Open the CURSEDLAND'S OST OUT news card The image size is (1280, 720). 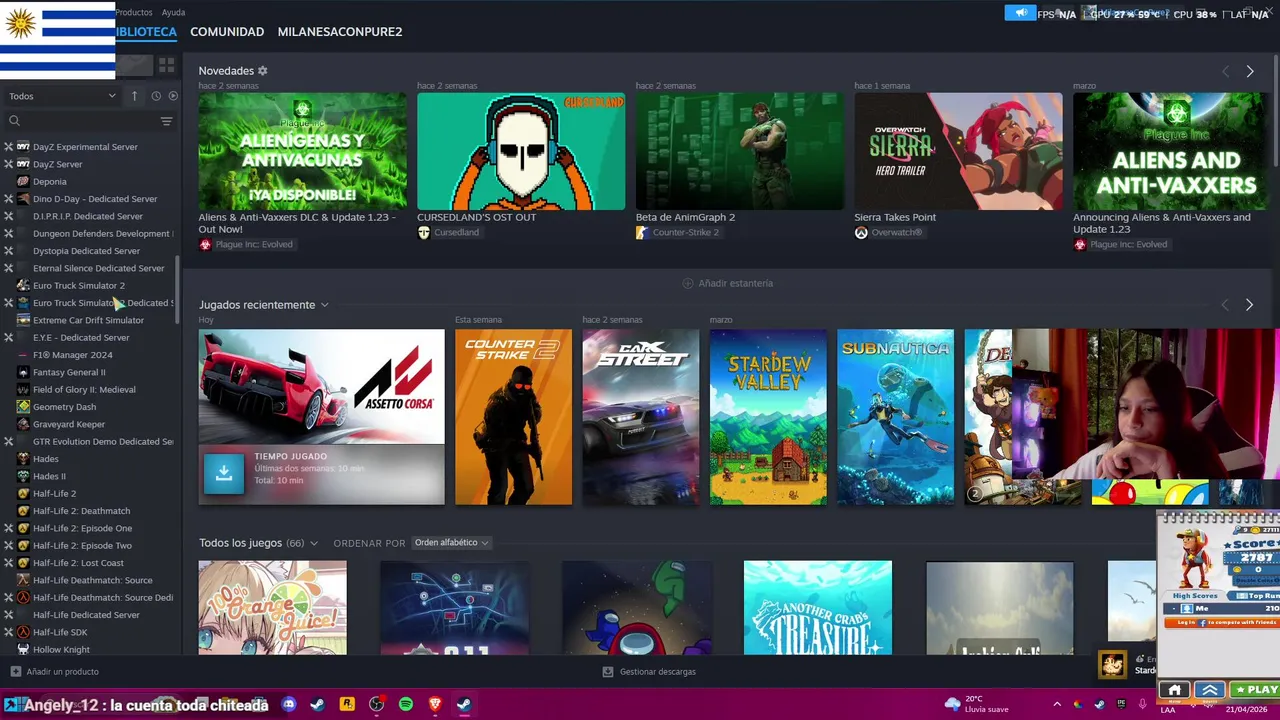click(x=521, y=152)
